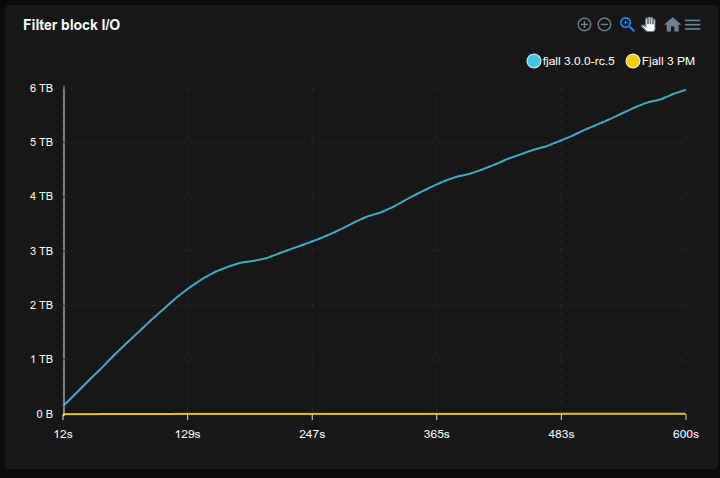The height and width of the screenshot is (478, 720).
Task: Activate the selection zoom magnifier tool
Action: click(x=627, y=24)
